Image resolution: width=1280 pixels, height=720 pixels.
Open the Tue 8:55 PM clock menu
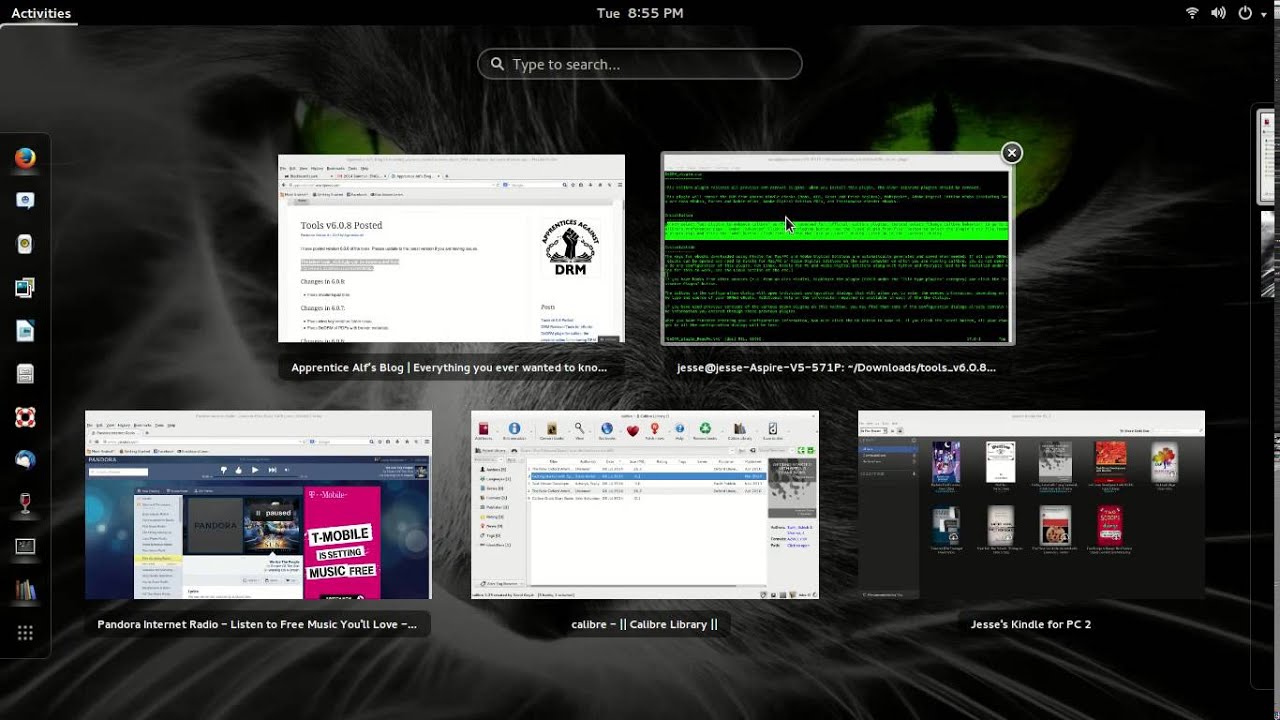[640, 13]
